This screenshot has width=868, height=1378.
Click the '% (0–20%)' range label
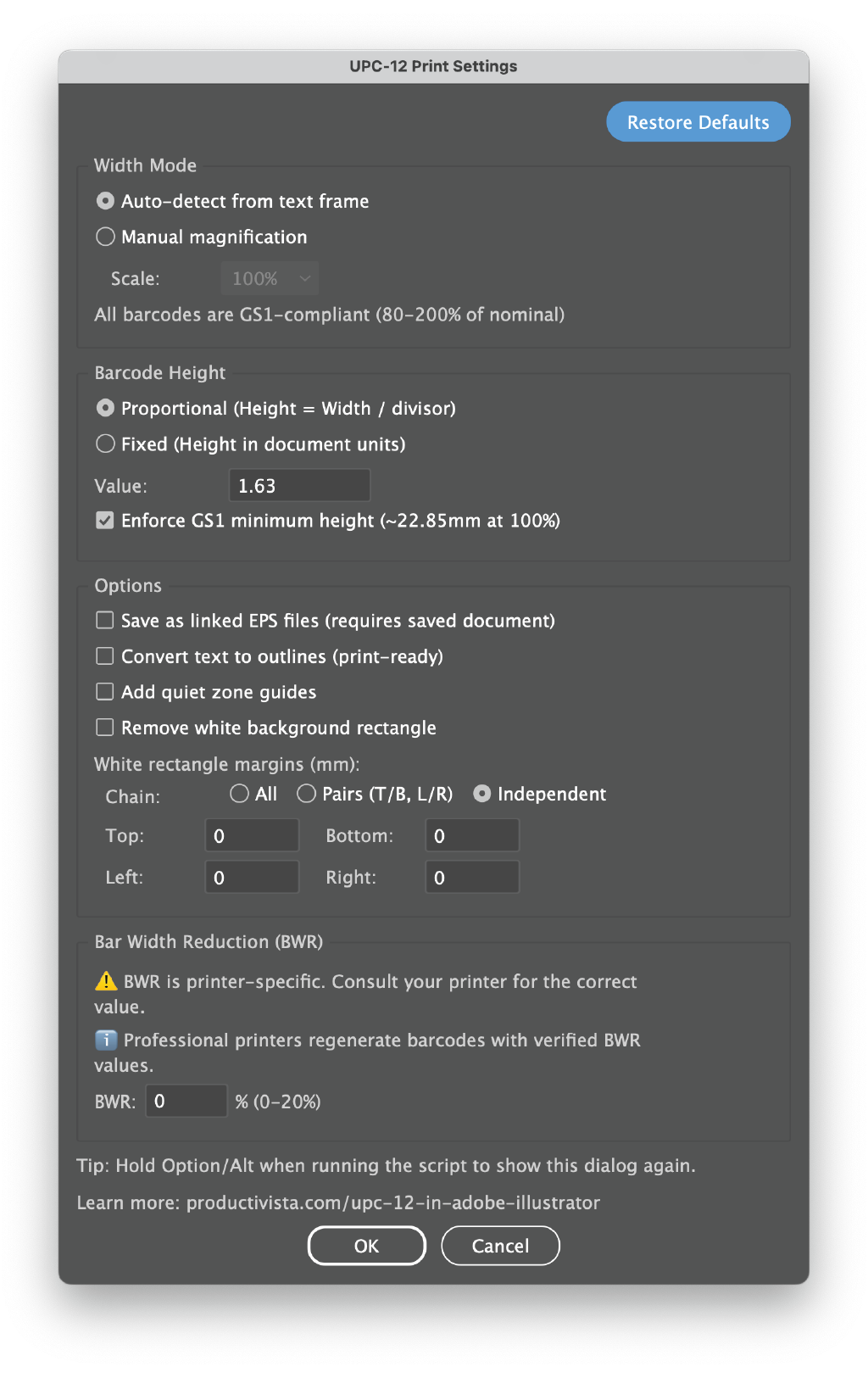[278, 1102]
